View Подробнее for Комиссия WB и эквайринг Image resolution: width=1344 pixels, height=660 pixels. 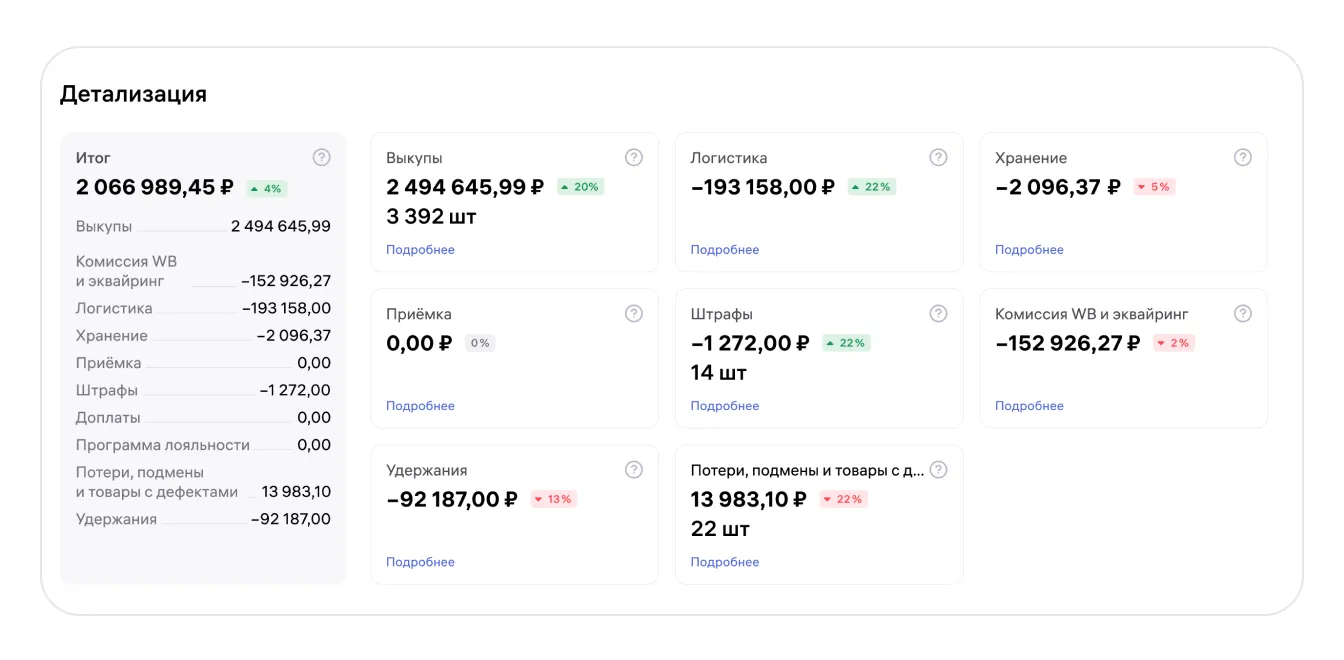pos(1029,406)
